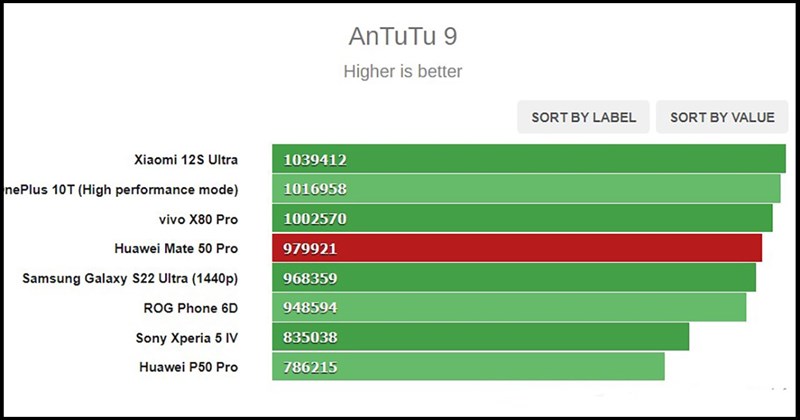Click the Samsung Galaxy S22 Ultra bar
800x420 pixels.
click(514, 277)
